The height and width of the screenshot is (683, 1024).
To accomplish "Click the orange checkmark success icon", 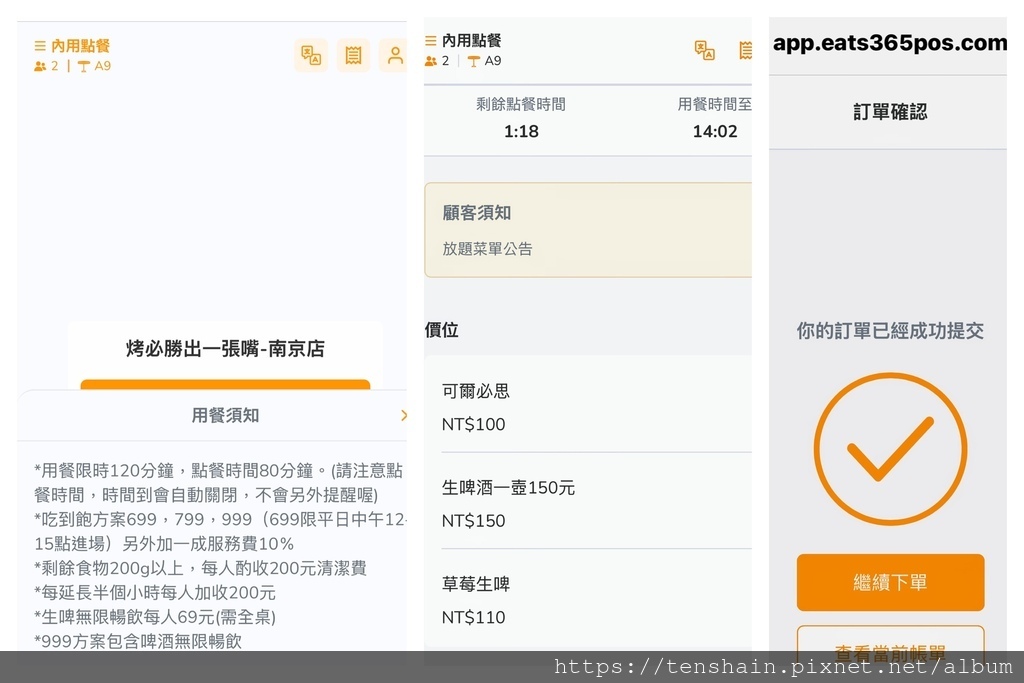I will (890, 449).
